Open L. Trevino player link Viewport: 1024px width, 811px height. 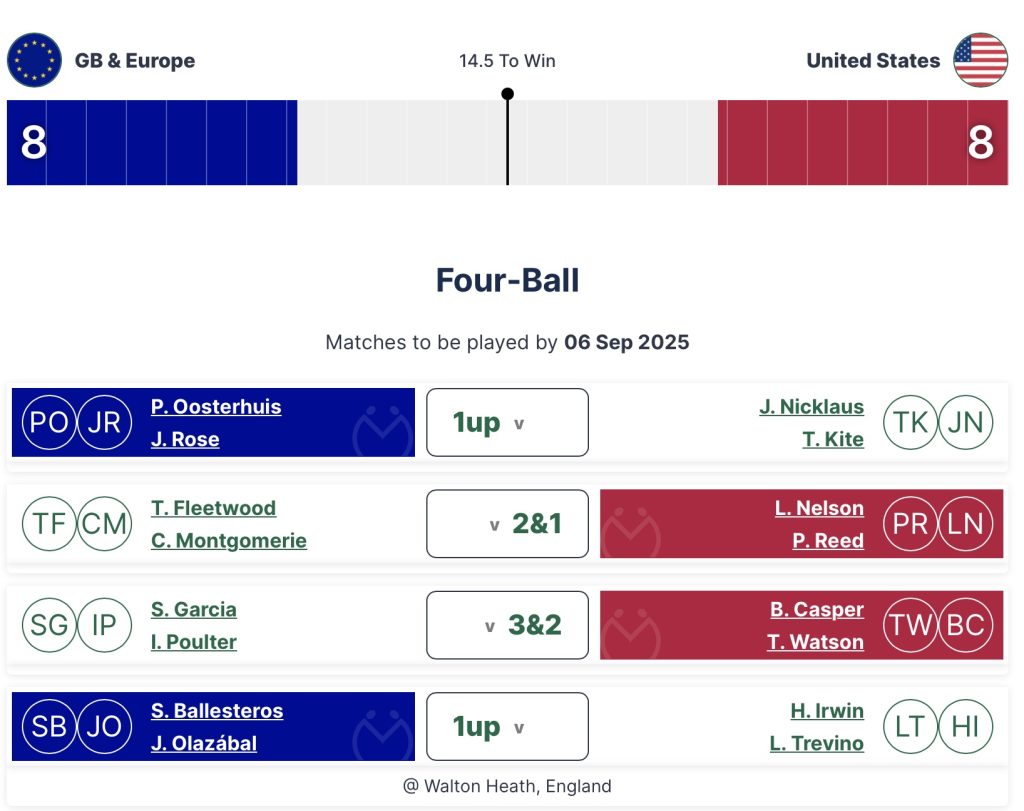coord(816,744)
